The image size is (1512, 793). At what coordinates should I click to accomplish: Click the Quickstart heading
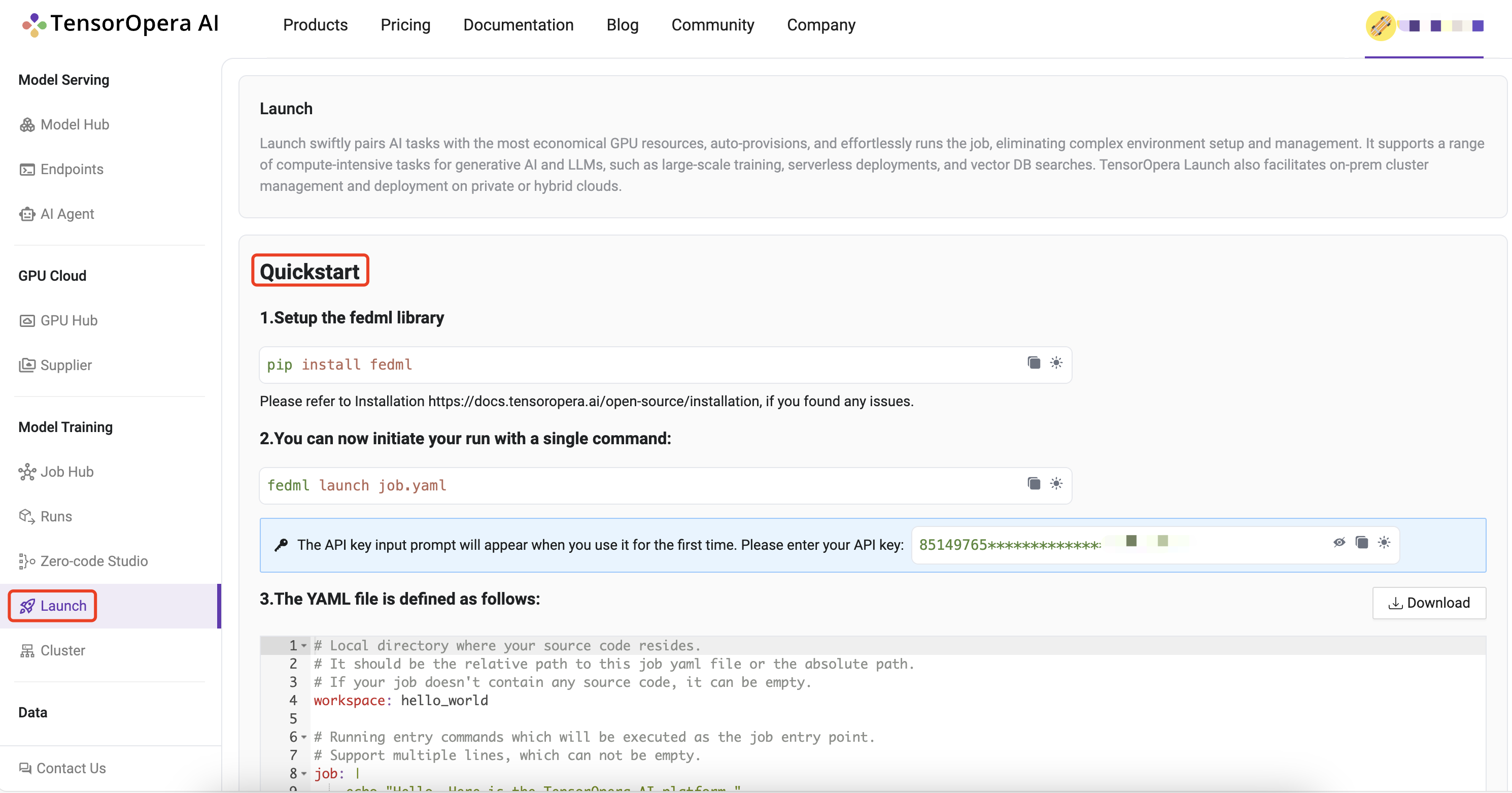pos(310,272)
